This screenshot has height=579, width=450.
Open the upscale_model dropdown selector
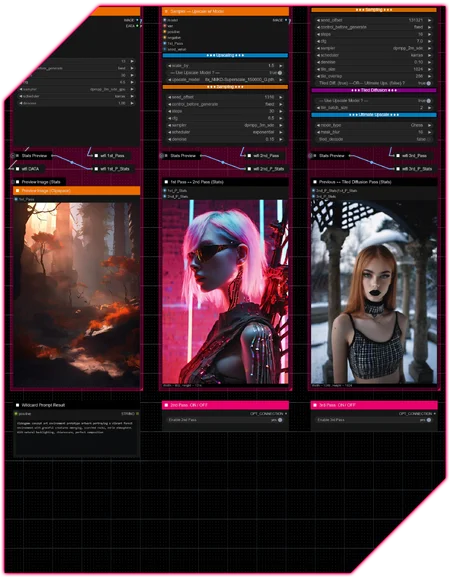pyautogui.click(x=225, y=79)
